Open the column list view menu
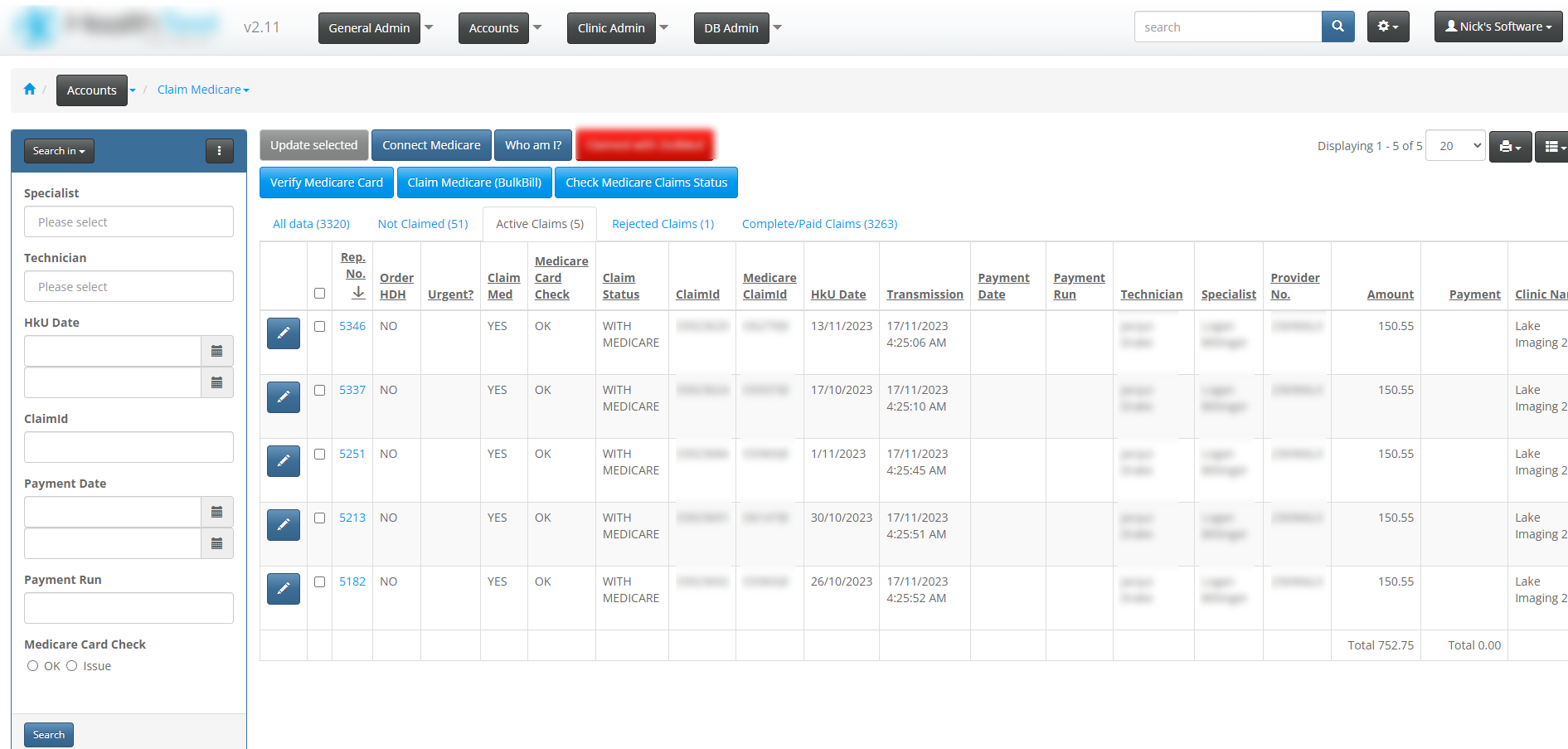This screenshot has width=1568, height=749. tap(1553, 147)
